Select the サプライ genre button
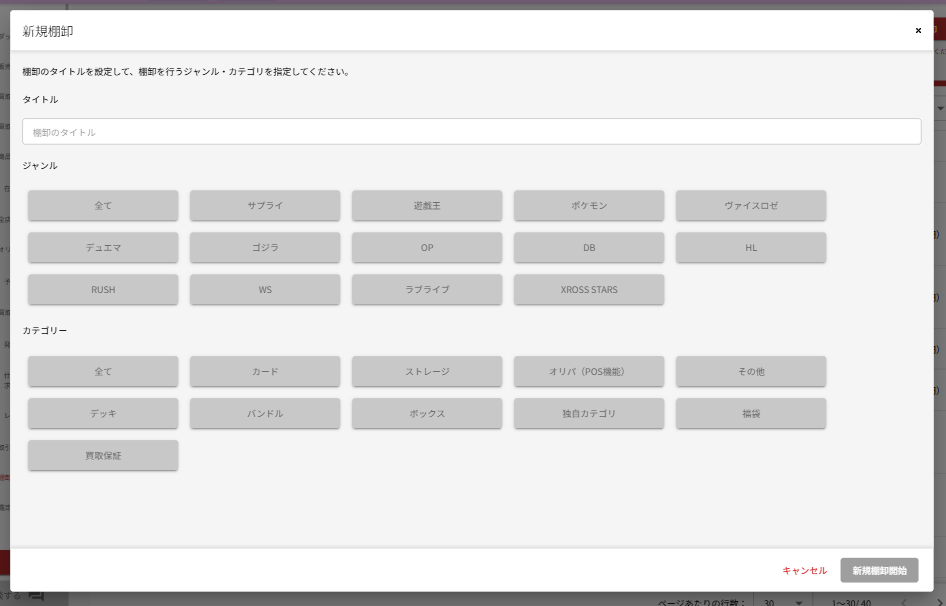 [x=265, y=206]
